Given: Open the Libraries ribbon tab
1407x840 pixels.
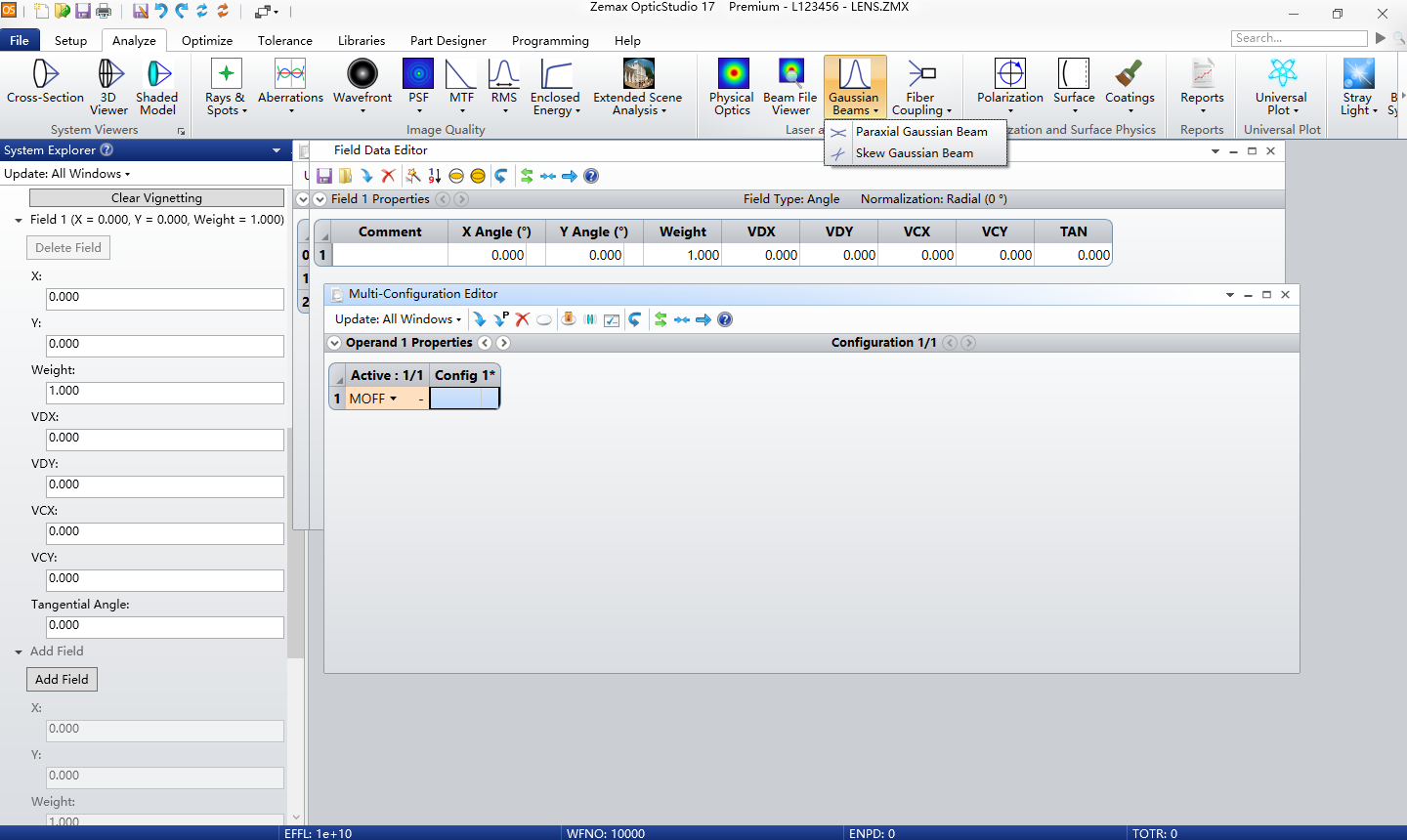Looking at the screenshot, I should pyautogui.click(x=362, y=41).
